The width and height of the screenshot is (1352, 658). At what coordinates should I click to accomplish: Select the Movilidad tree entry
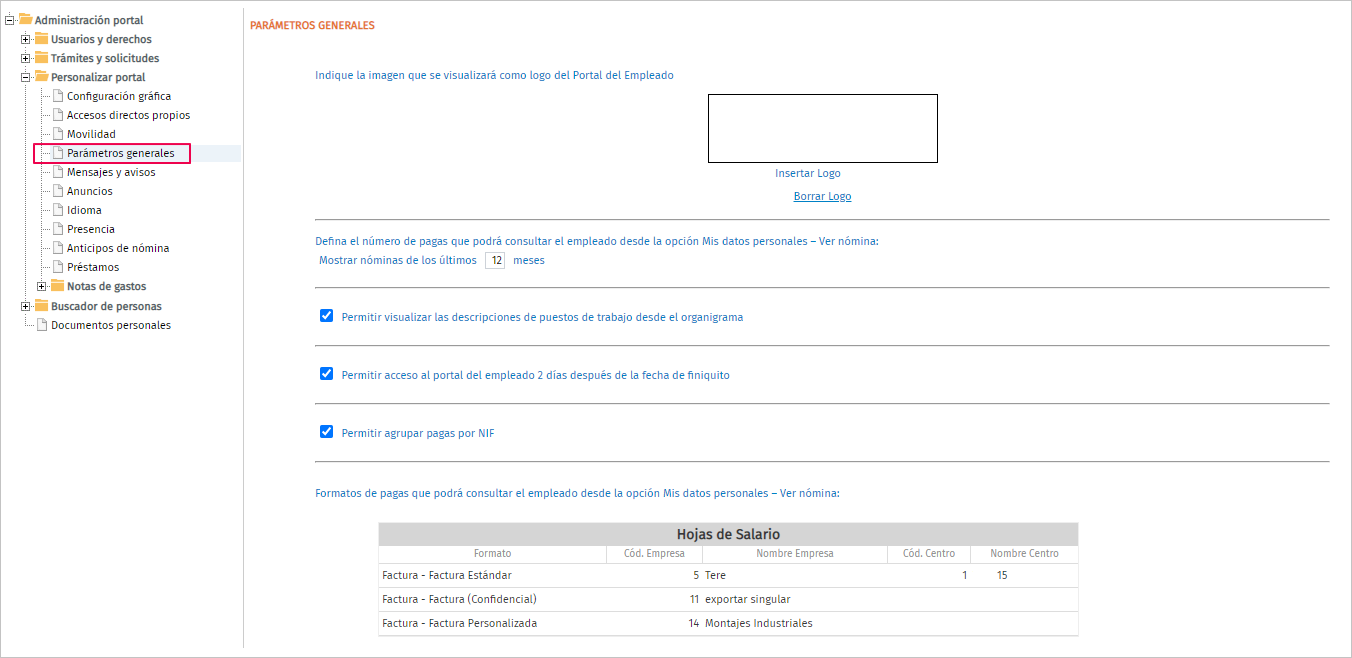91,134
